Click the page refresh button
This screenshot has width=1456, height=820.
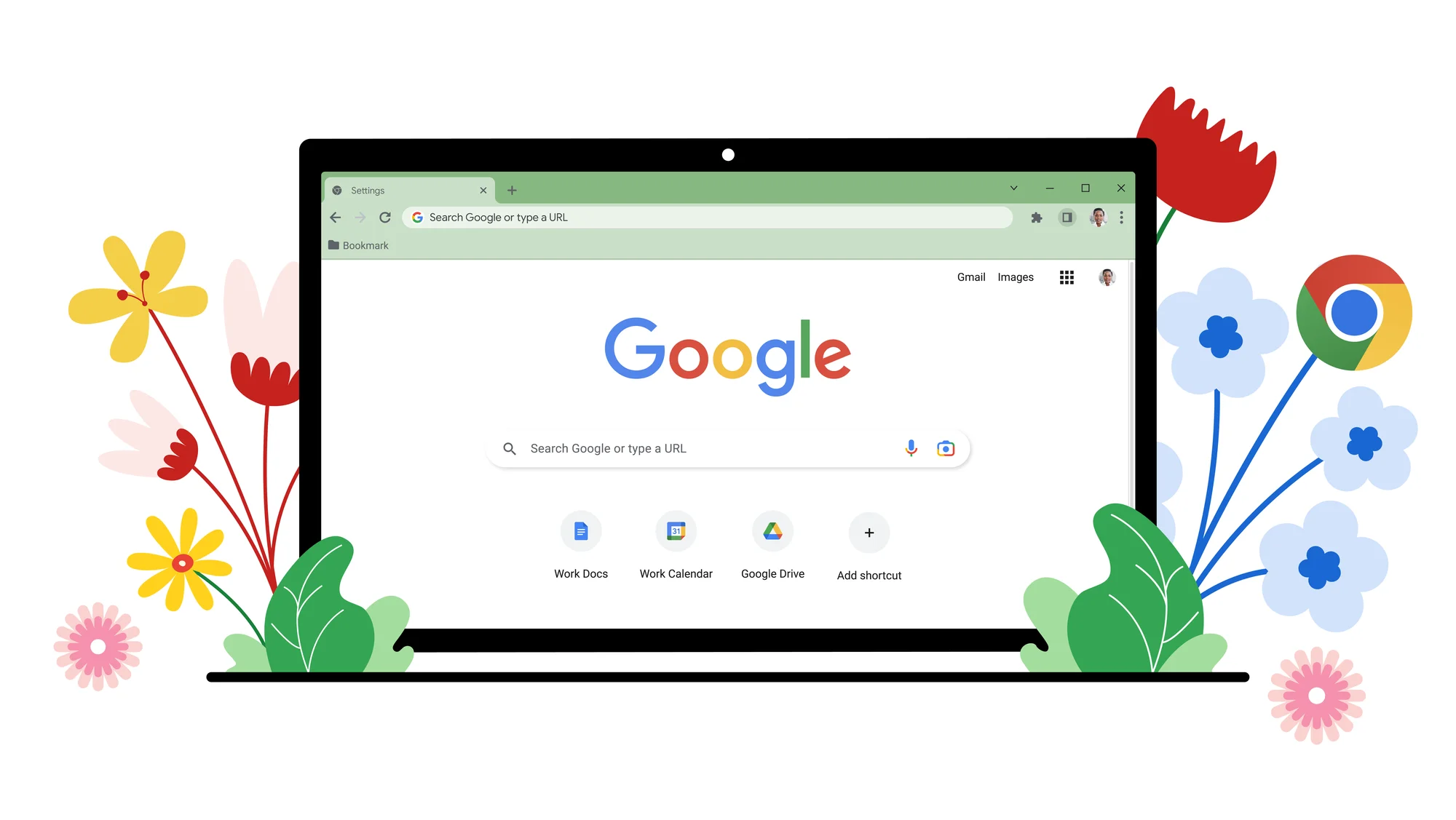[x=385, y=217]
